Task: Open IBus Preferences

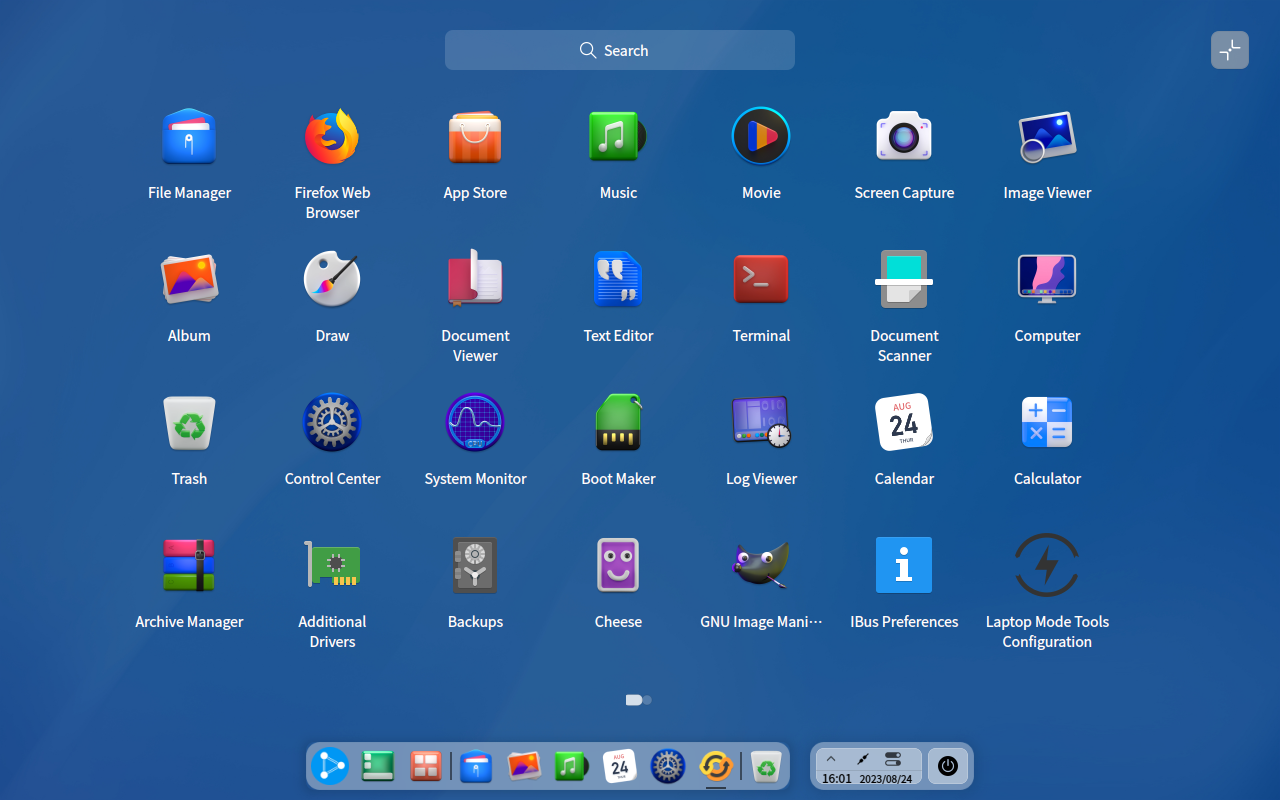Action: [x=904, y=565]
